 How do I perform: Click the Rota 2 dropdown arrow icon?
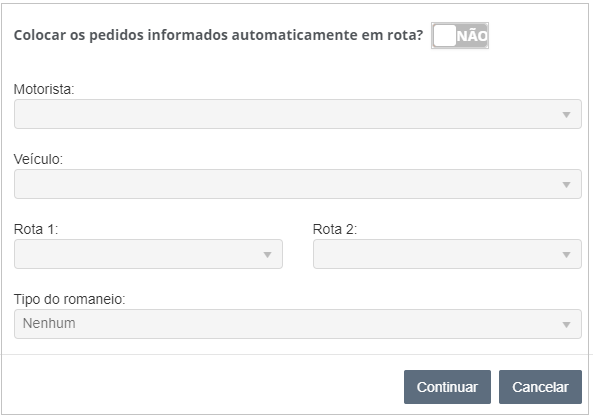(x=566, y=255)
